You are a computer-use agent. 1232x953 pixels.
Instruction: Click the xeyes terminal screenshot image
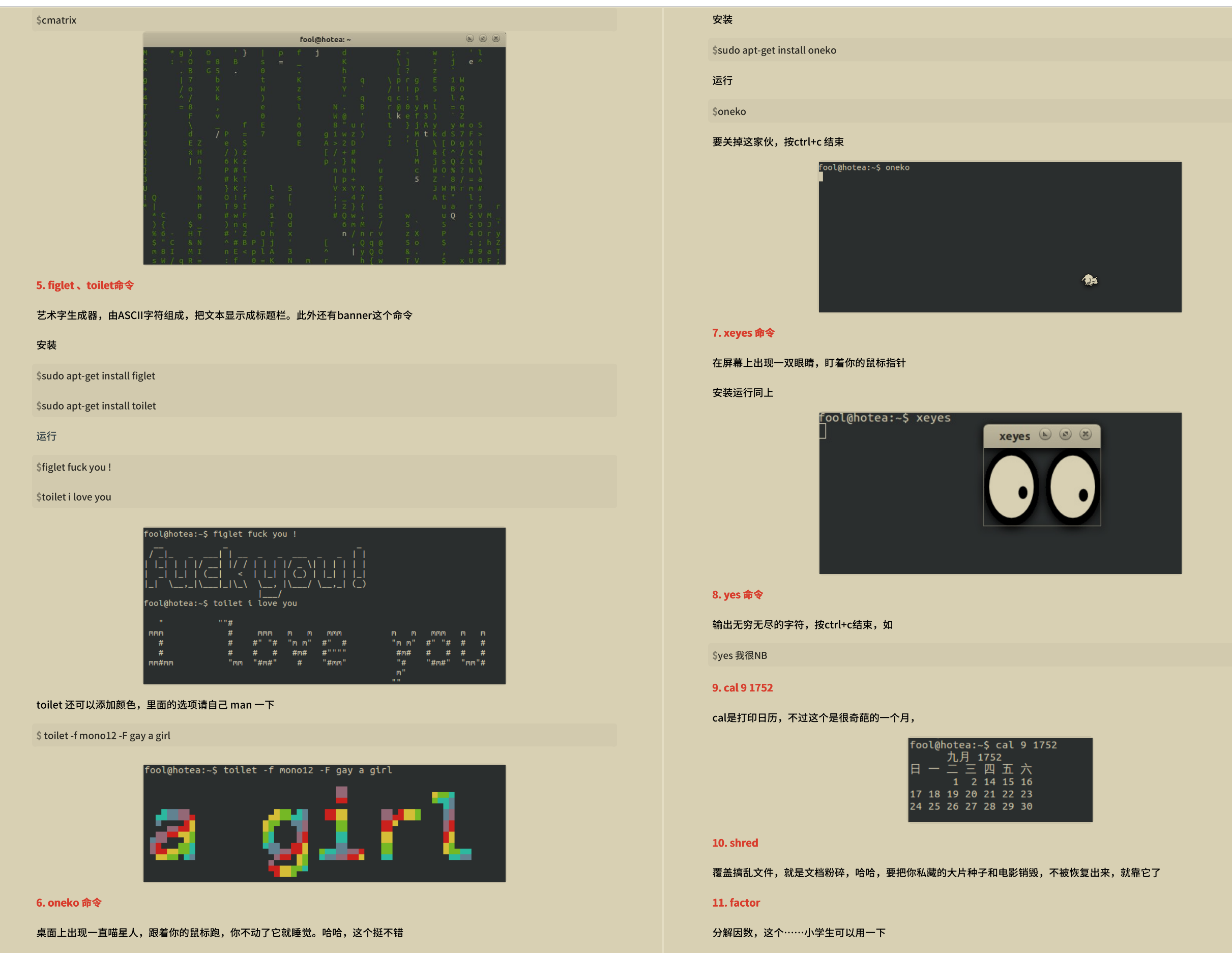click(x=1000, y=493)
